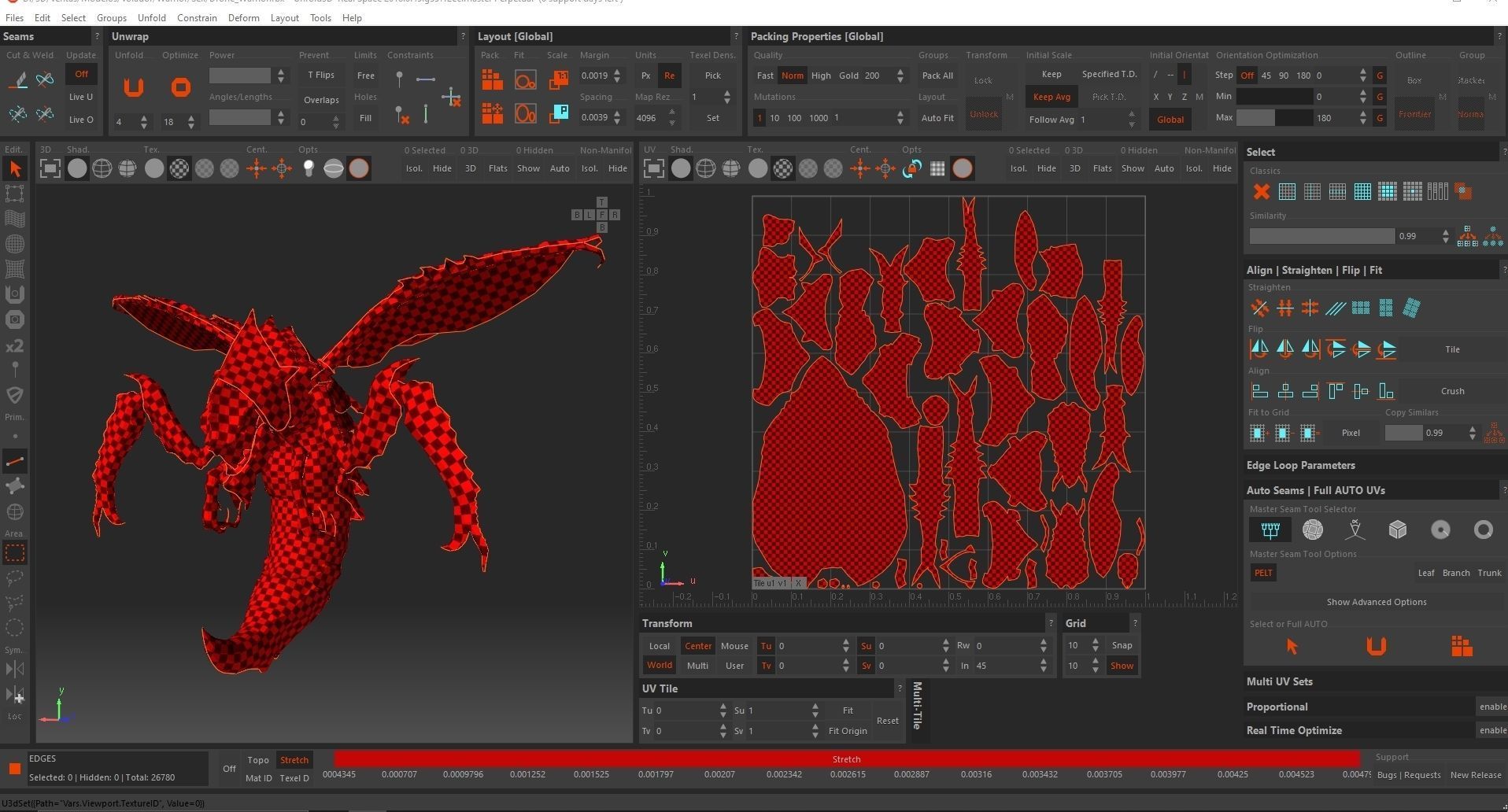
Task: Toggle the Update Off button in Seams
Action: coord(81,74)
